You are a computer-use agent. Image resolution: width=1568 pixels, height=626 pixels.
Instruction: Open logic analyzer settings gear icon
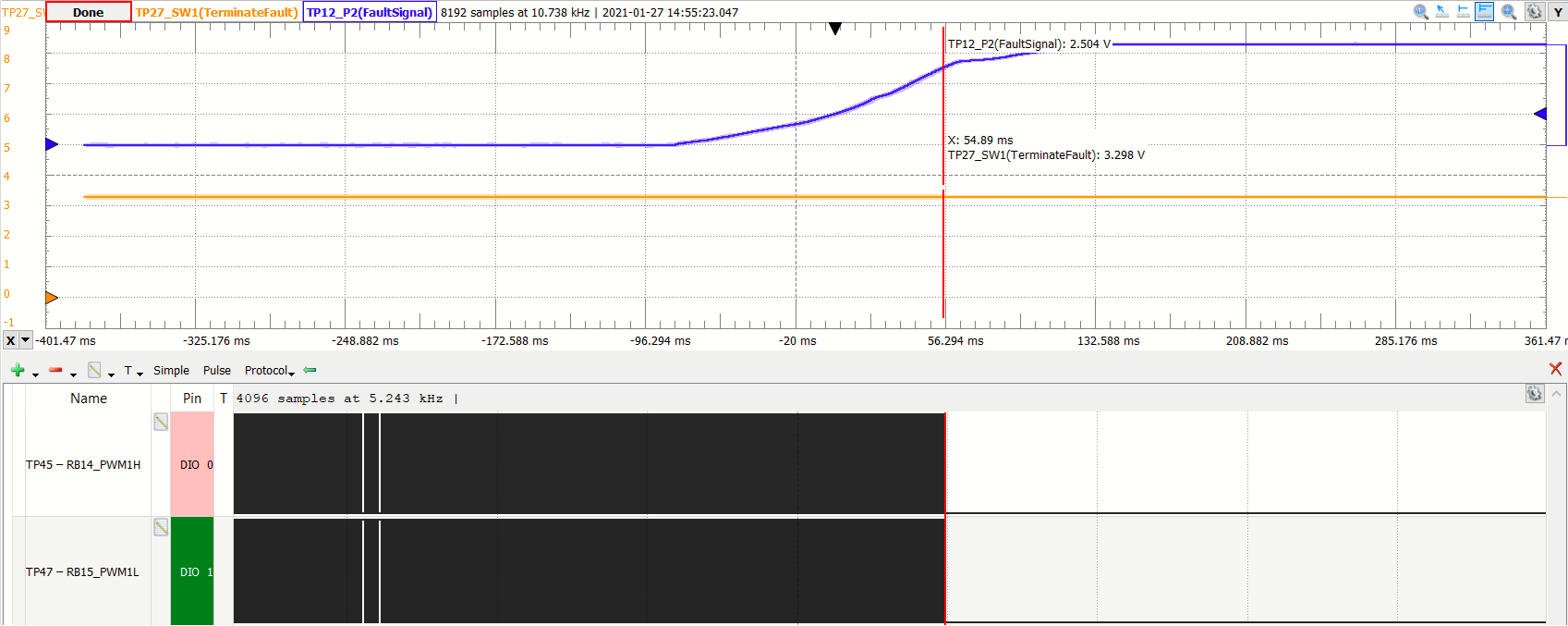click(x=1535, y=394)
